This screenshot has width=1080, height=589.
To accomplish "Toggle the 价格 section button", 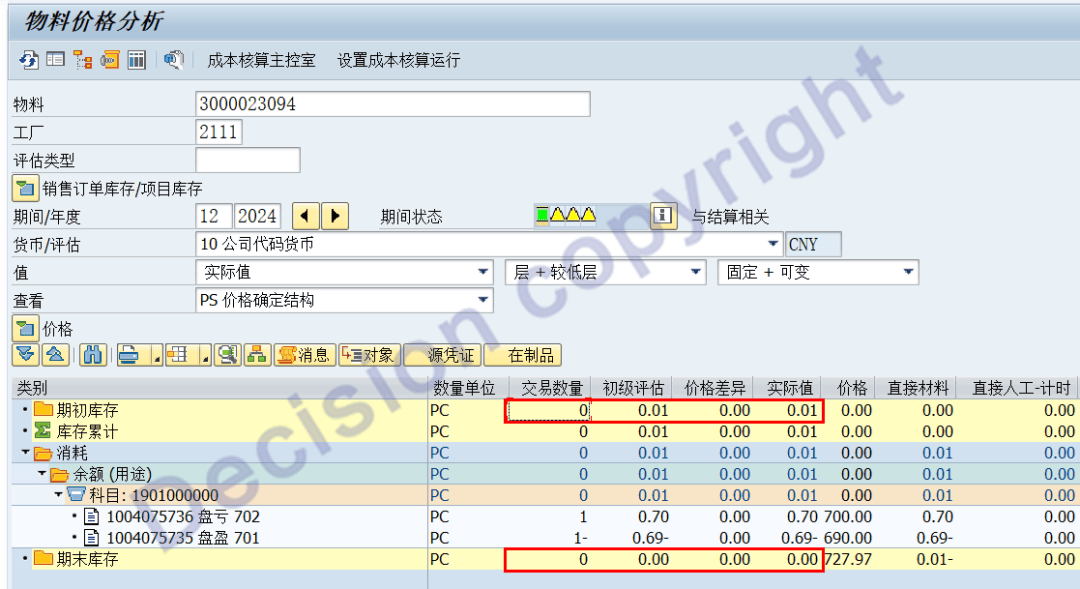I will [x=25, y=328].
